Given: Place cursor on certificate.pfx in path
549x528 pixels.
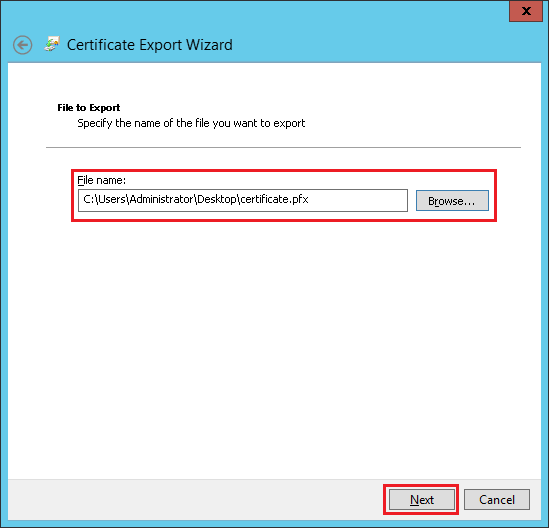Looking at the screenshot, I should [x=274, y=199].
